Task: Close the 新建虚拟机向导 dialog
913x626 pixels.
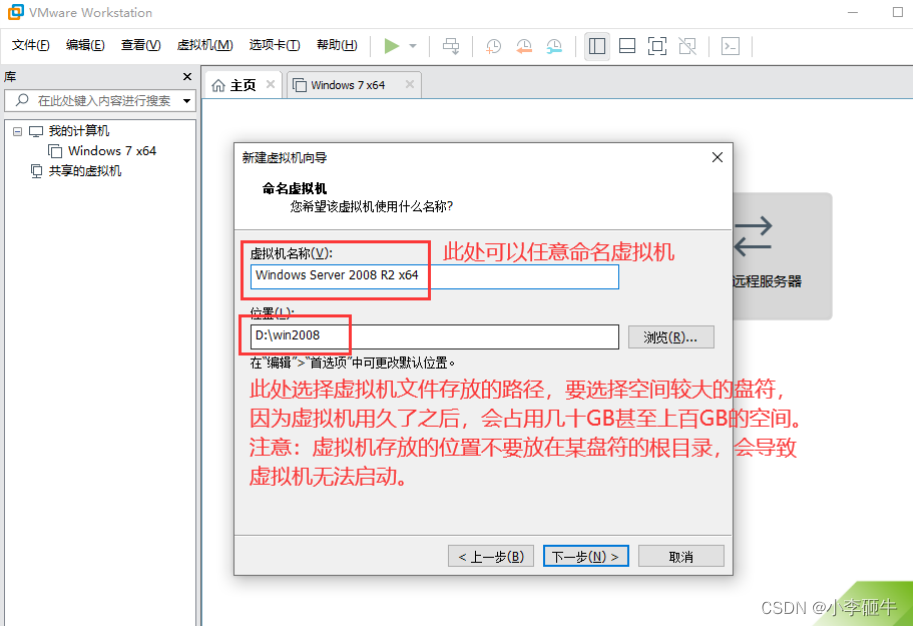Action: (717, 157)
